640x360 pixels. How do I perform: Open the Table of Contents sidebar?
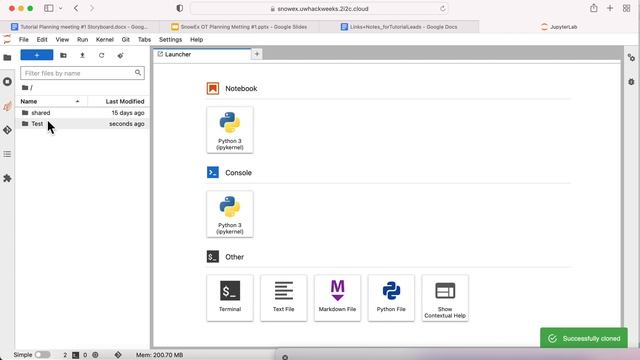coord(7,154)
